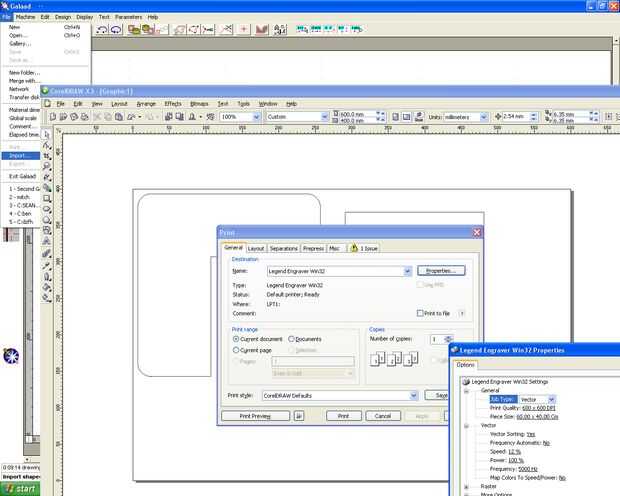Screen dimensions: 620x496
Task: Enable the Print to file checkbox
Action: click(420, 313)
